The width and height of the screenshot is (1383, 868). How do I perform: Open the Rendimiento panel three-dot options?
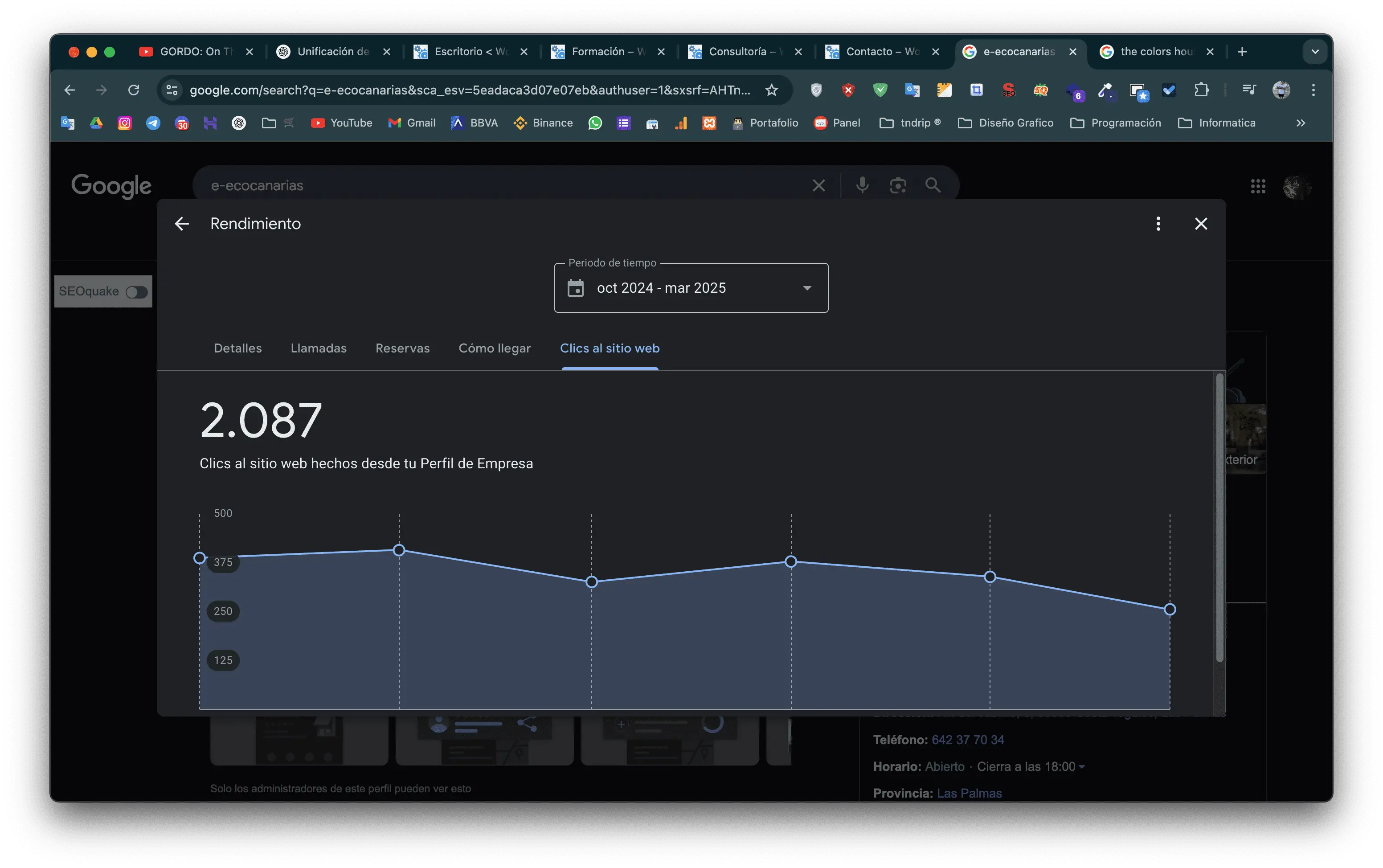1158,224
